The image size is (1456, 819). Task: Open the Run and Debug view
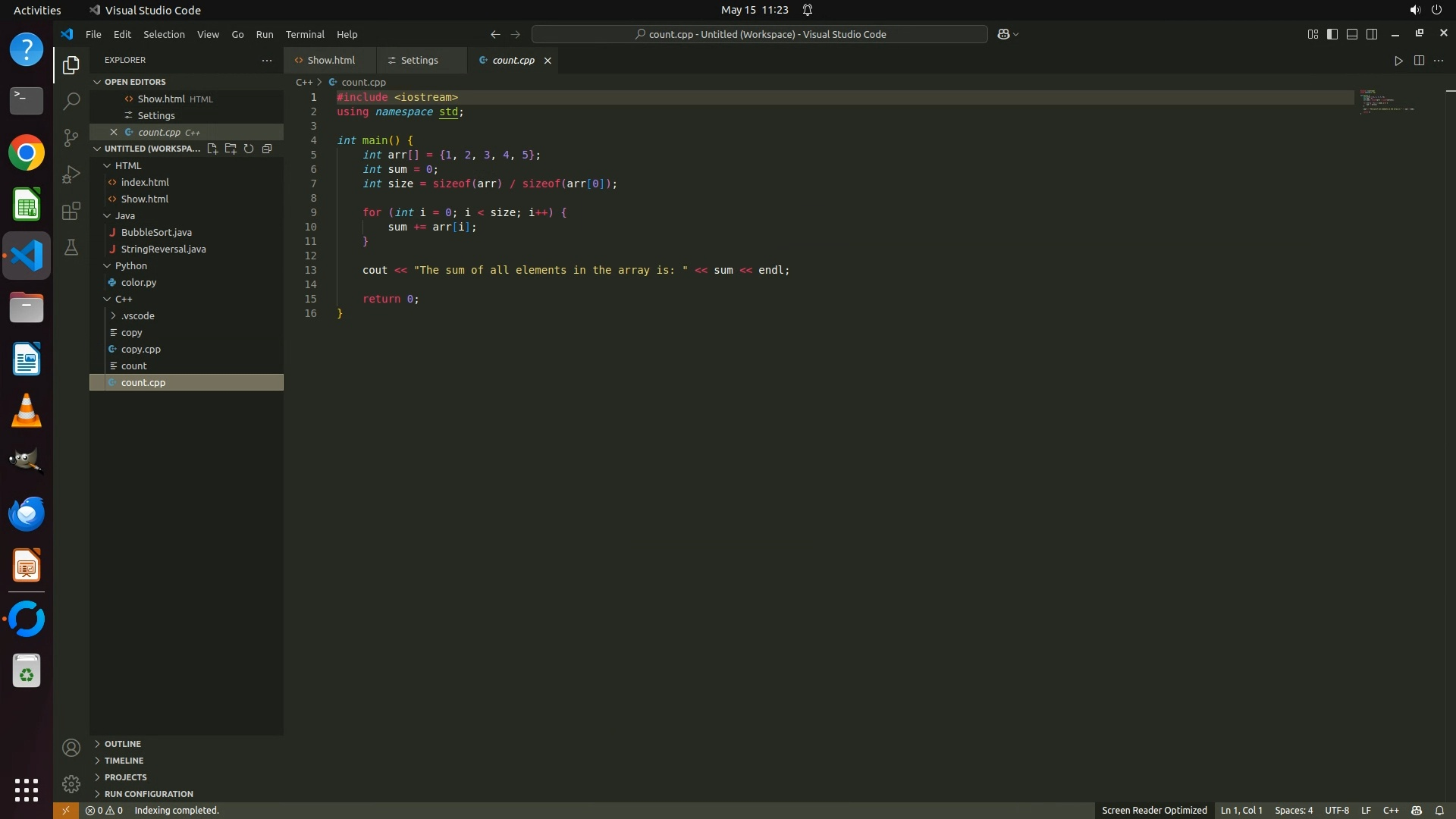click(71, 174)
